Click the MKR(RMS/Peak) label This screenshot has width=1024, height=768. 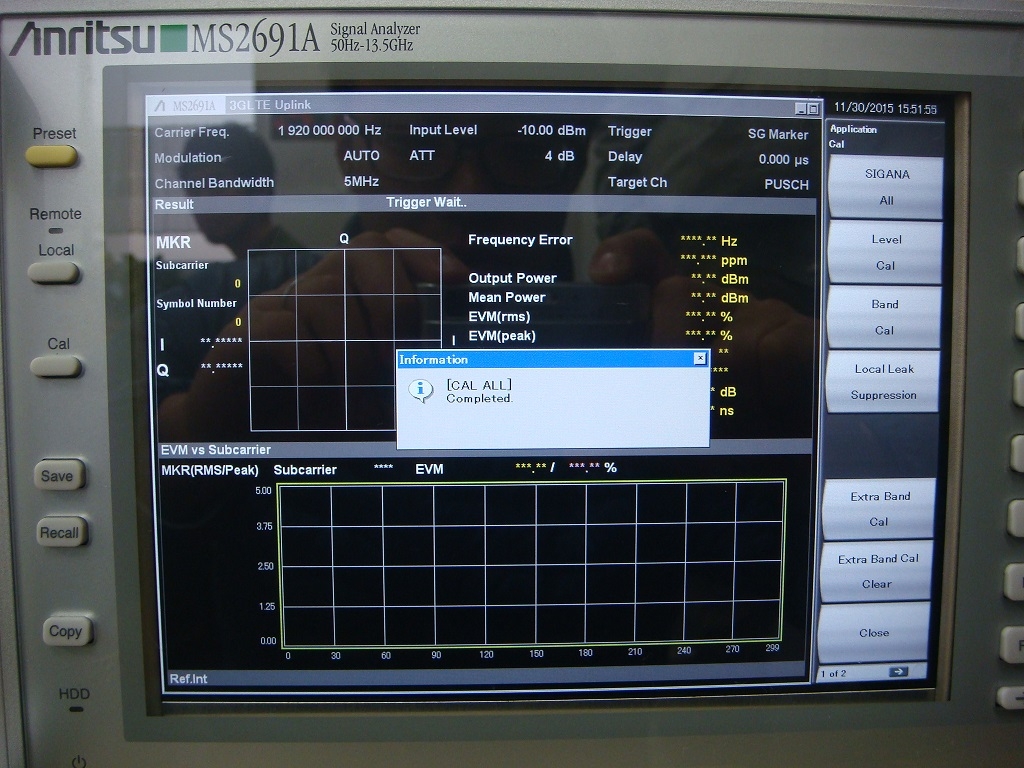[x=210, y=470]
